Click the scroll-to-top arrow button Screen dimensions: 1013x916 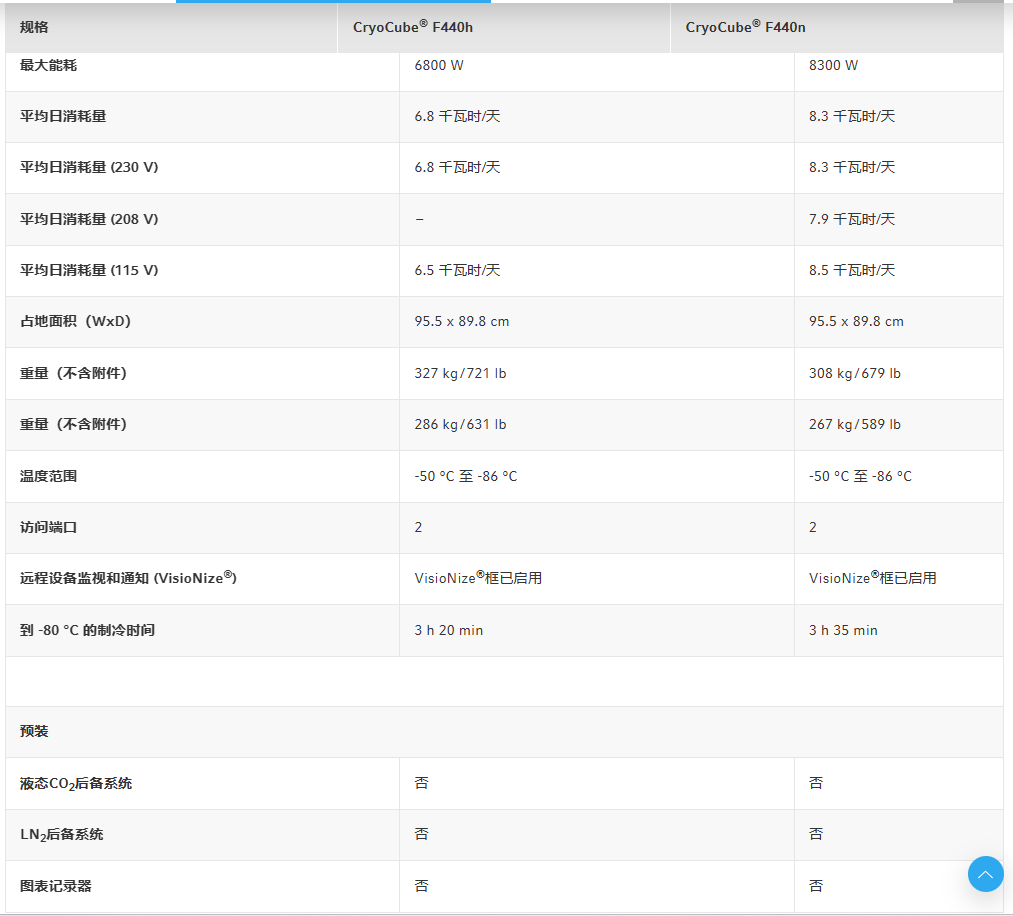pyautogui.click(x=985, y=874)
